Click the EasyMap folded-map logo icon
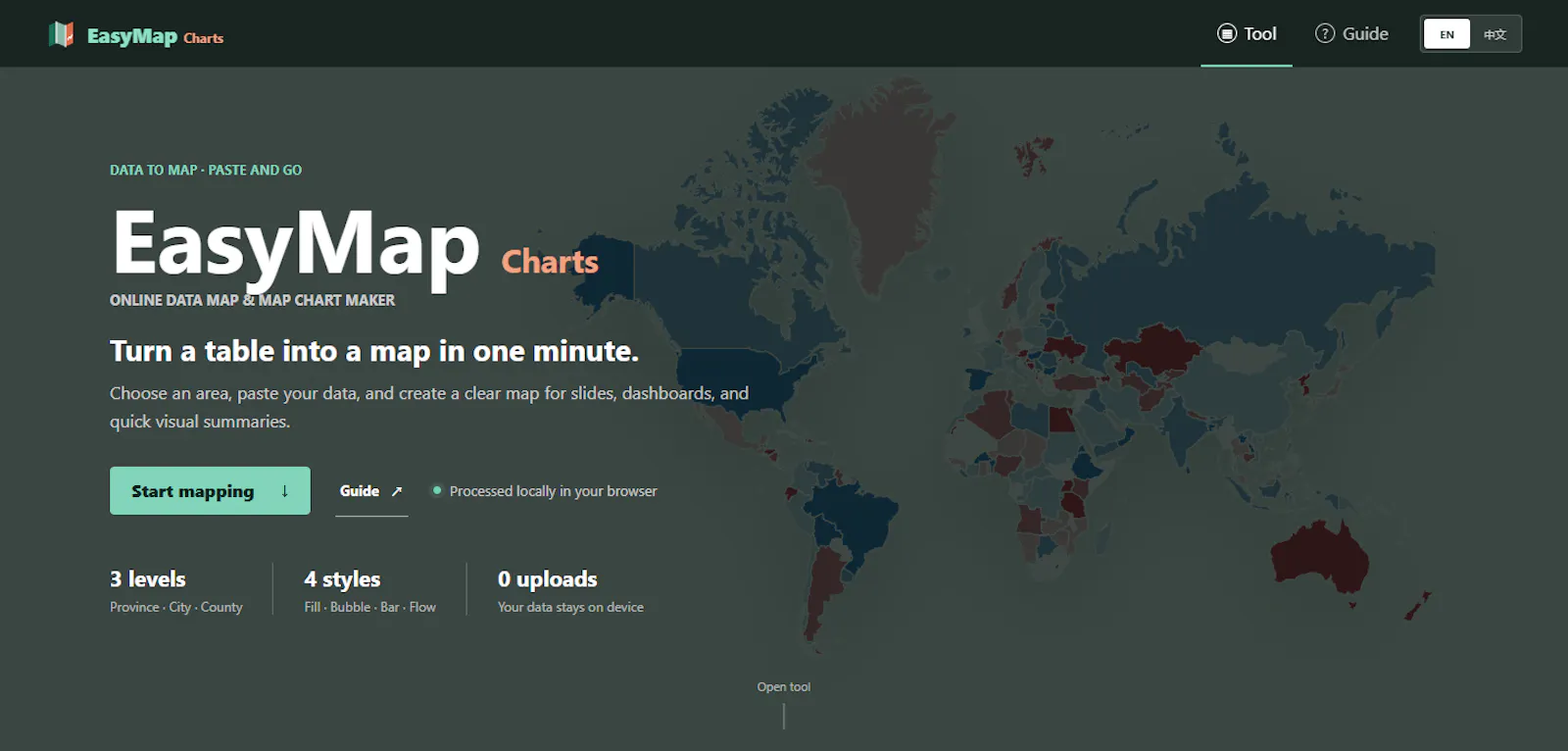This screenshot has height=751, width=1568. pyautogui.click(x=61, y=34)
